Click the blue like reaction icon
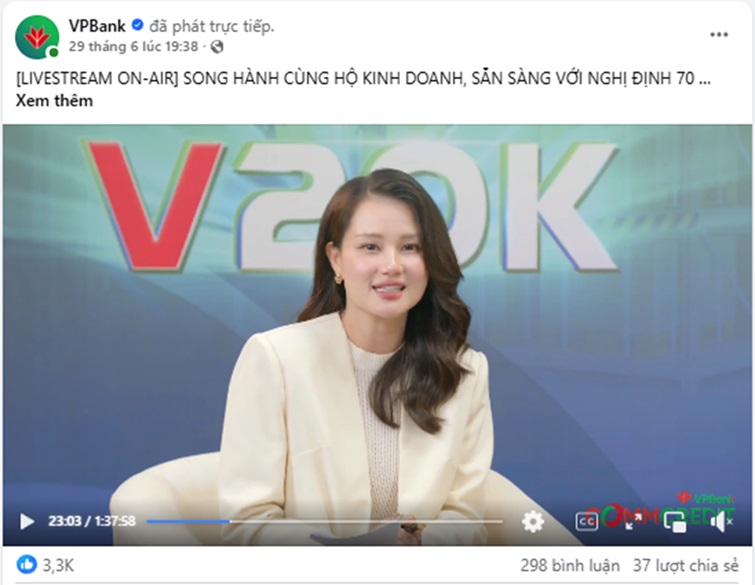Image resolution: width=755 pixels, height=585 pixels. coord(26,564)
